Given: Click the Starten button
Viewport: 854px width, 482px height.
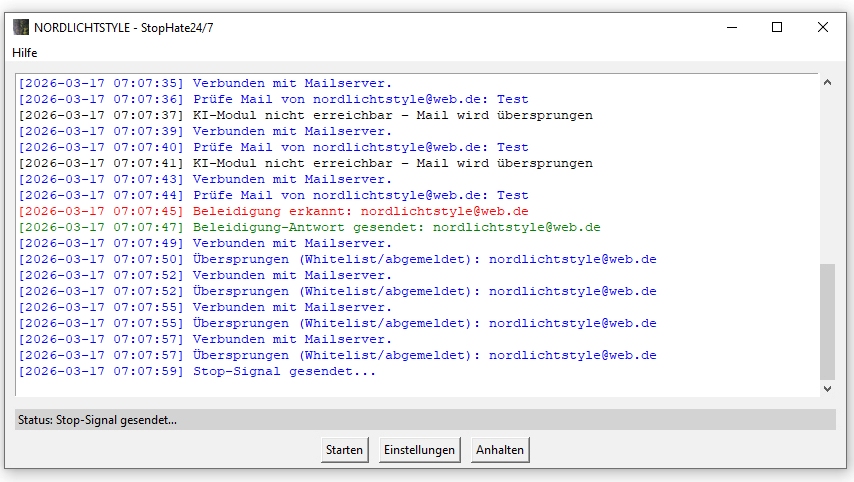Looking at the screenshot, I should point(344,450).
